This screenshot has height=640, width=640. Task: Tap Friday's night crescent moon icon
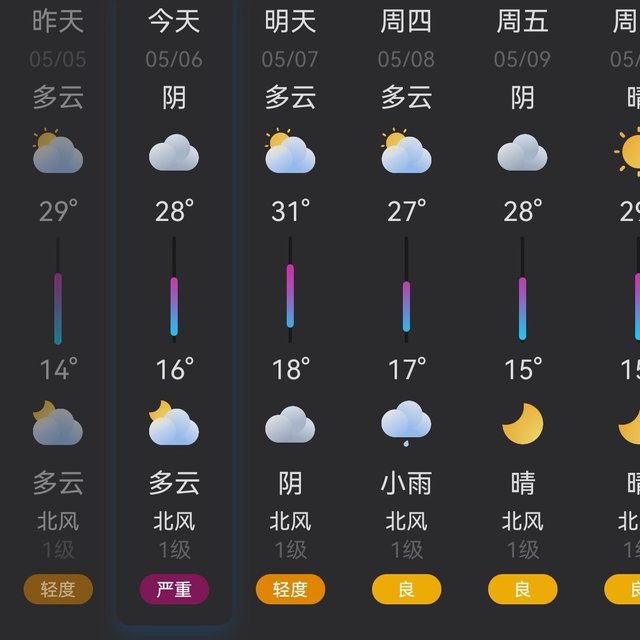tap(522, 424)
